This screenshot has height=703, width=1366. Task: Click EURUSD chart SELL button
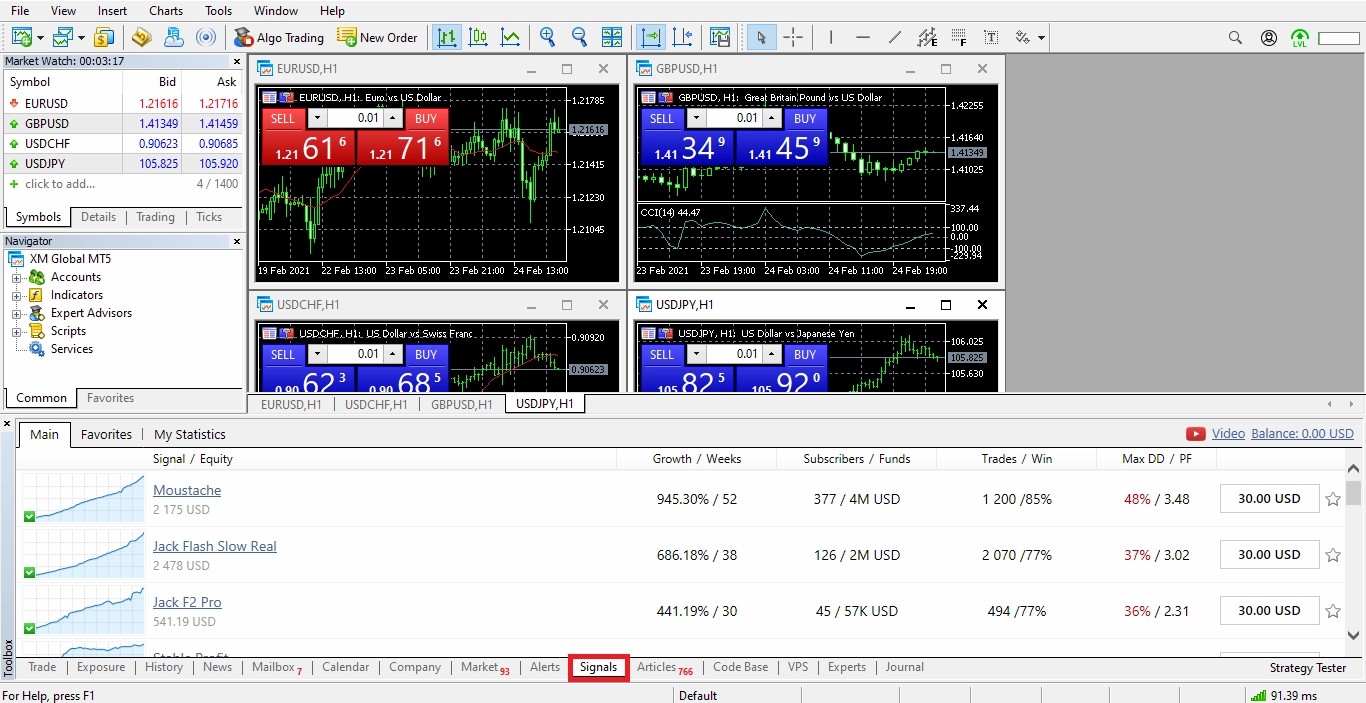point(283,118)
